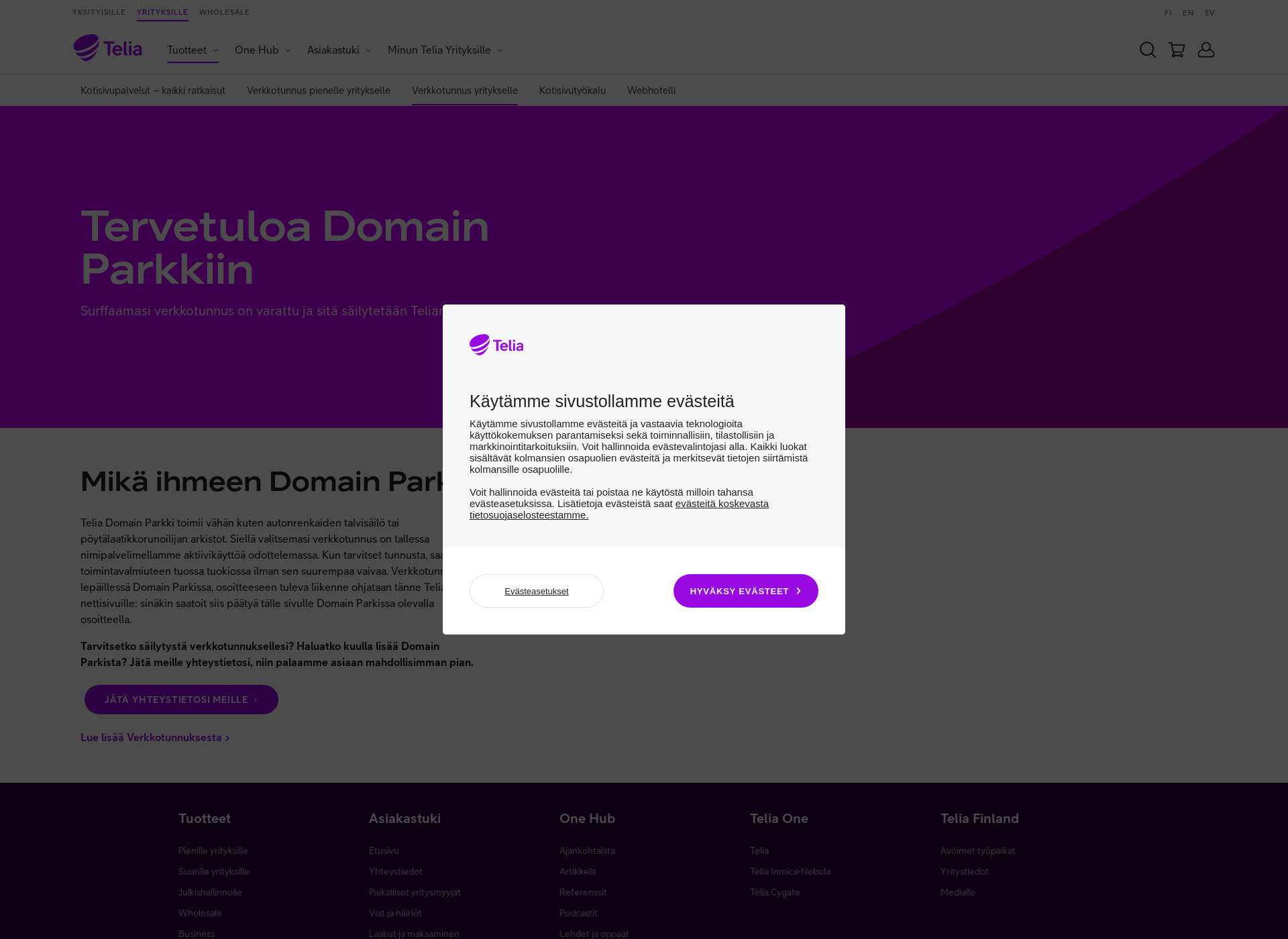Toggle WHOLESALE navigation option

pyautogui.click(x=224, y=12)
